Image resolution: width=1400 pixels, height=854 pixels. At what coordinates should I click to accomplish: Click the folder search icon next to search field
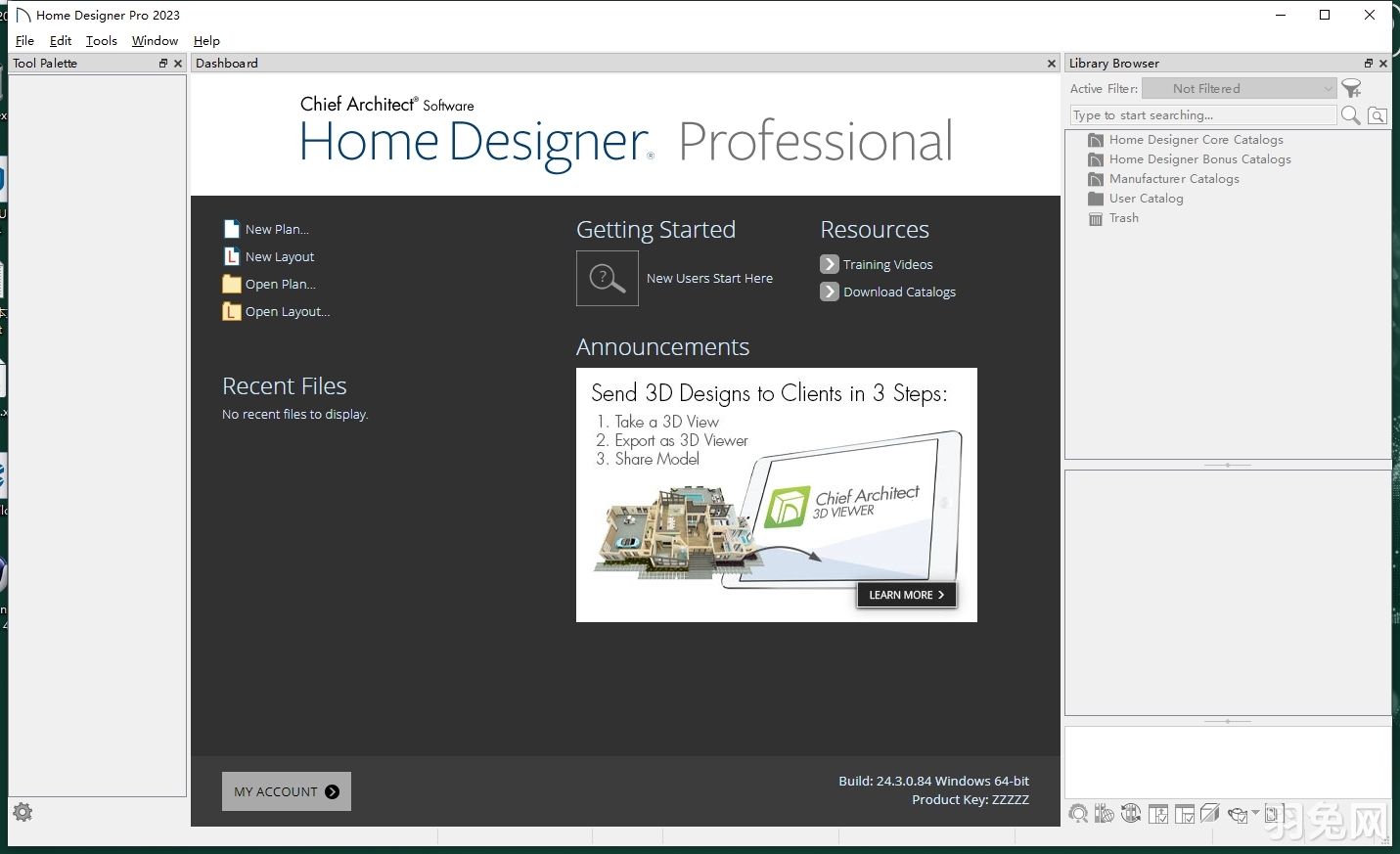click(1377, 115)
